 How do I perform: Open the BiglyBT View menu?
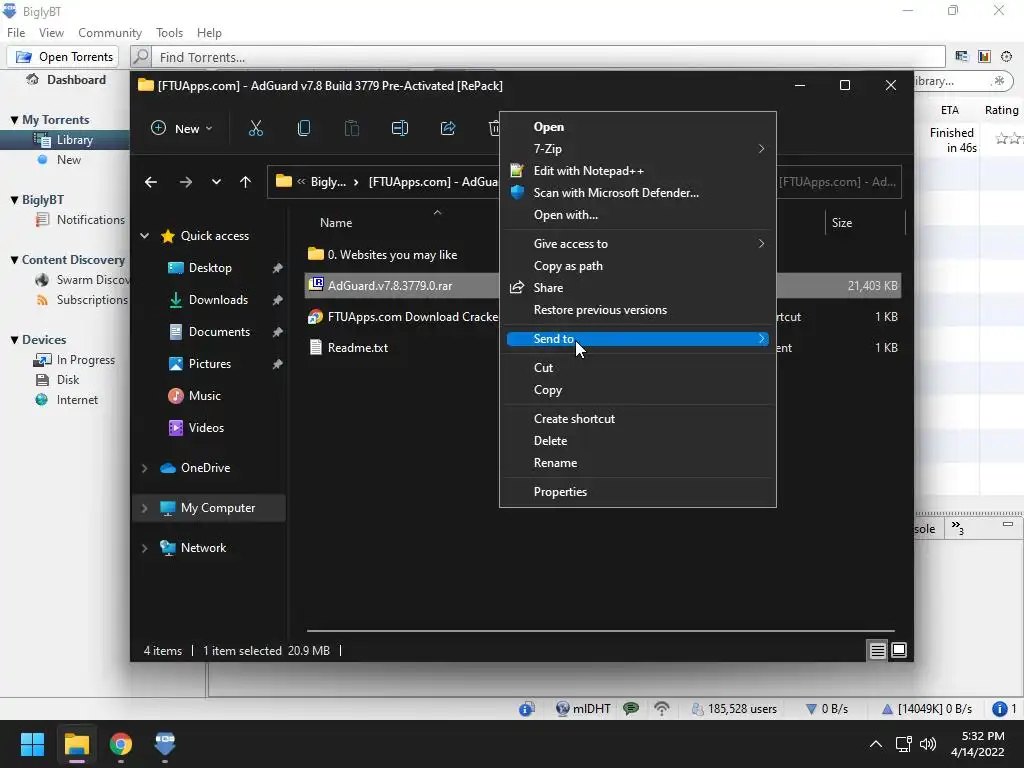click(x=51, y=33)
